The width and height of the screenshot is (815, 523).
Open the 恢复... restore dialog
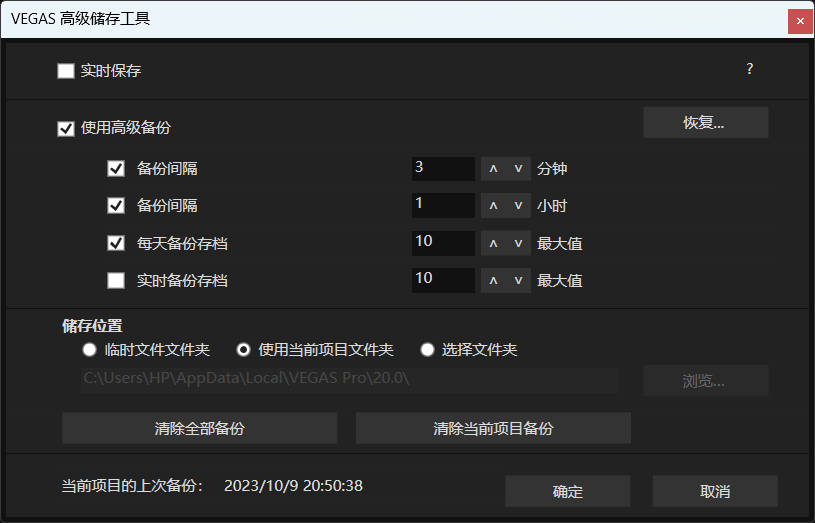[706, 123]
